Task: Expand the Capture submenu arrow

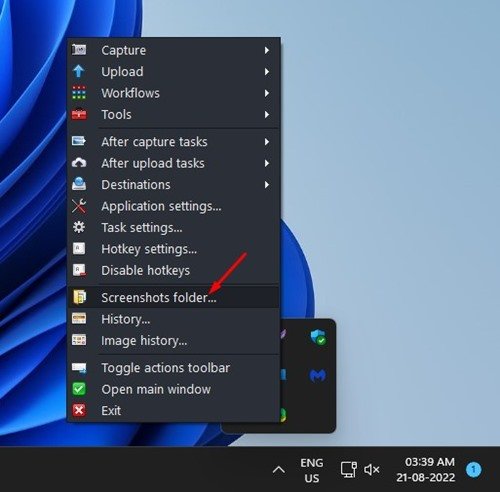Action: pyautogui.click(x=267, y=50)
